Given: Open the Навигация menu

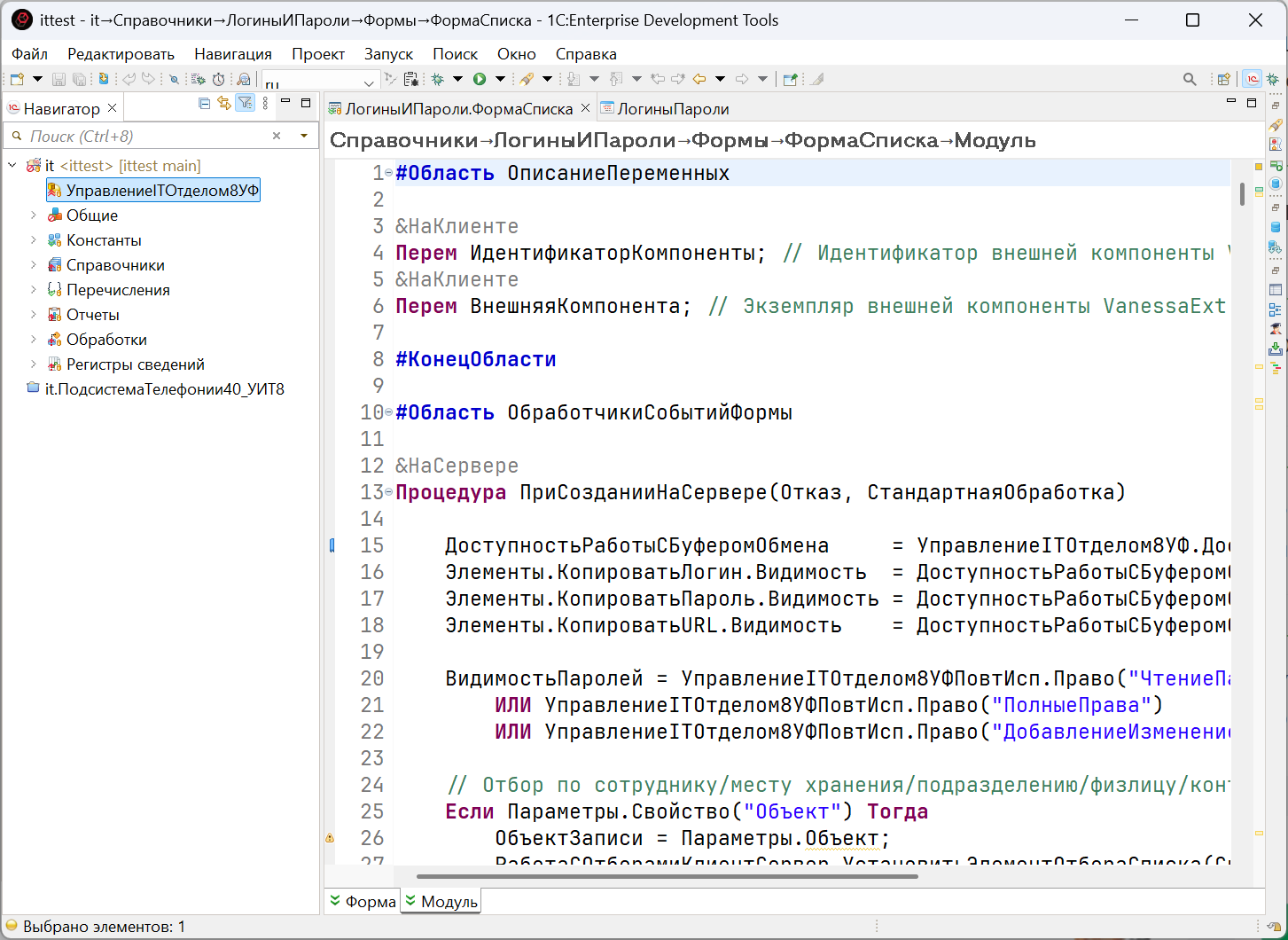Looking at the screenshot, I should (233, 54).
